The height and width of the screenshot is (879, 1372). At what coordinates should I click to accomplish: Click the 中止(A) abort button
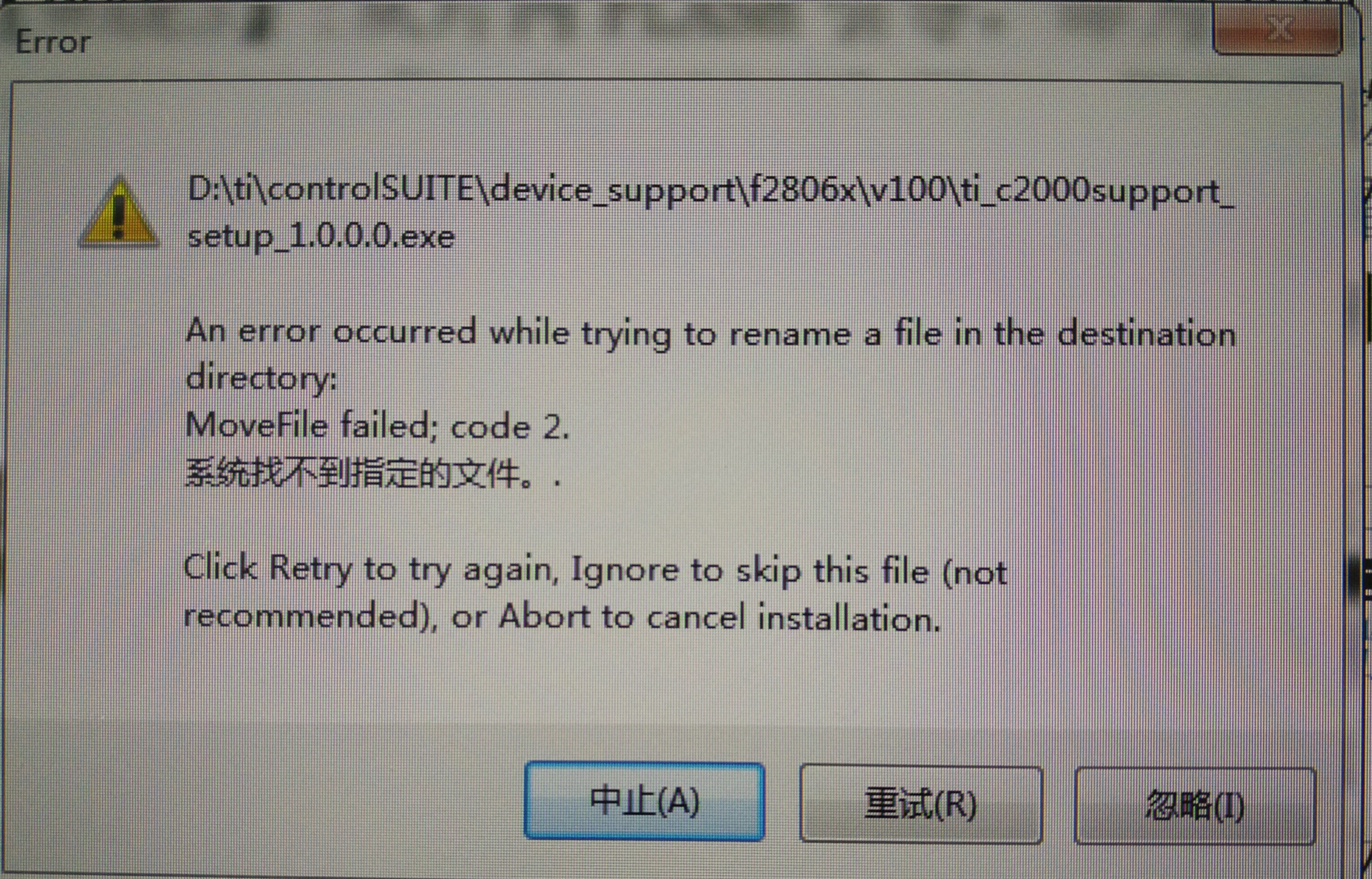(x=644, y=801)
